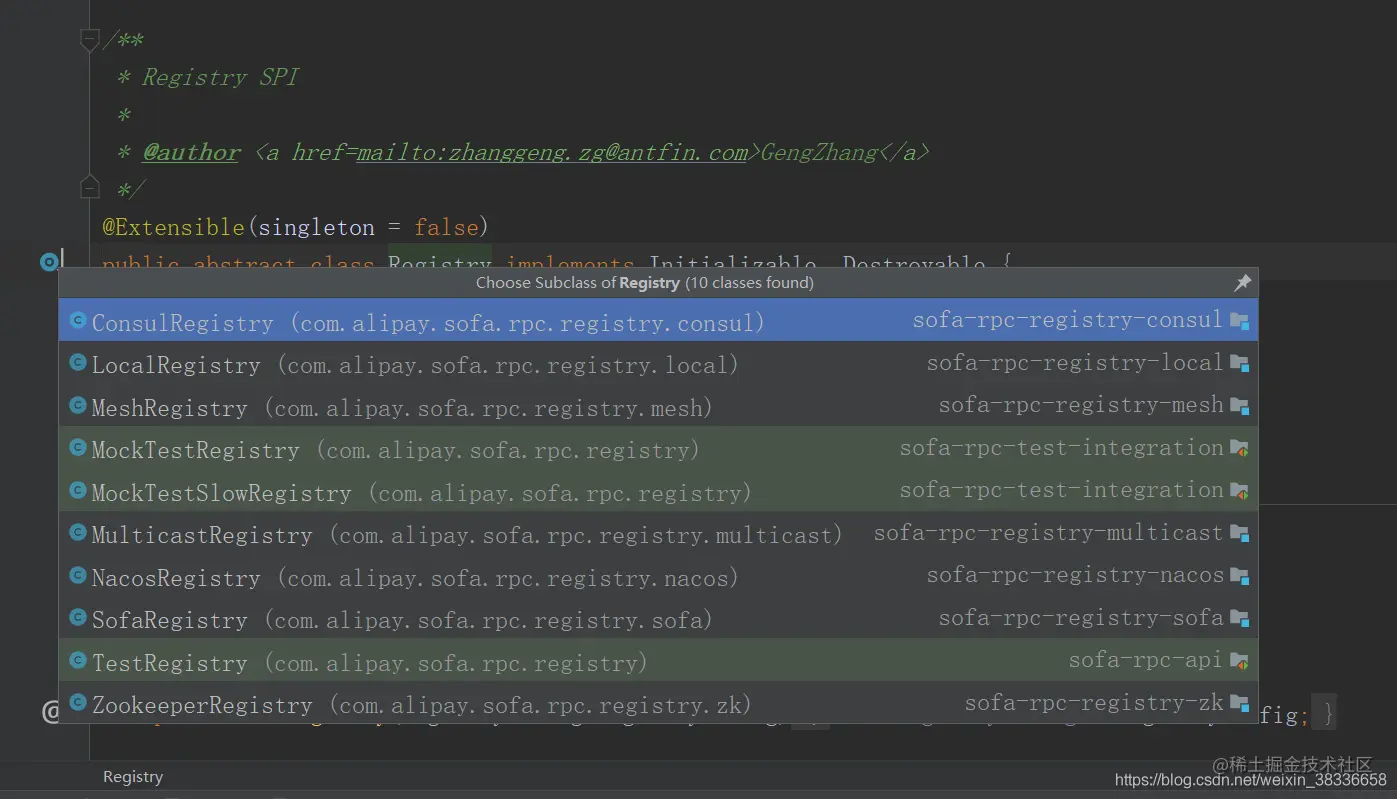Click the 'false' keyword value
The width and height of the screenshot is (1397, 799).
tap(446, 227)
